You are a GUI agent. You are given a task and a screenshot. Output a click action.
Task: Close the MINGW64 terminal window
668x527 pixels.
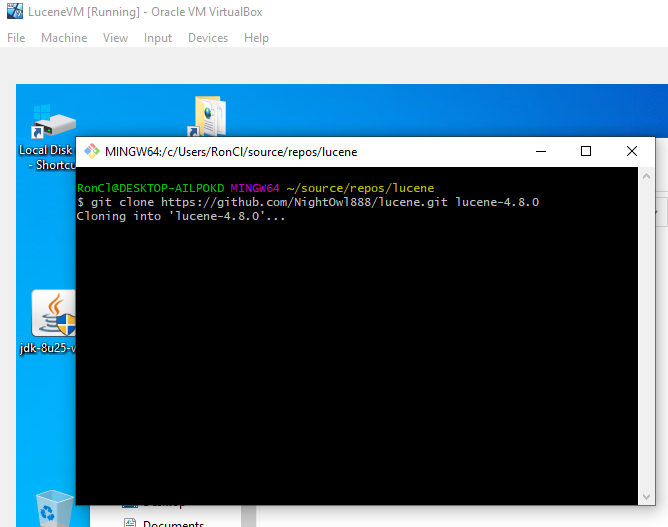click(x=632, y=152)
